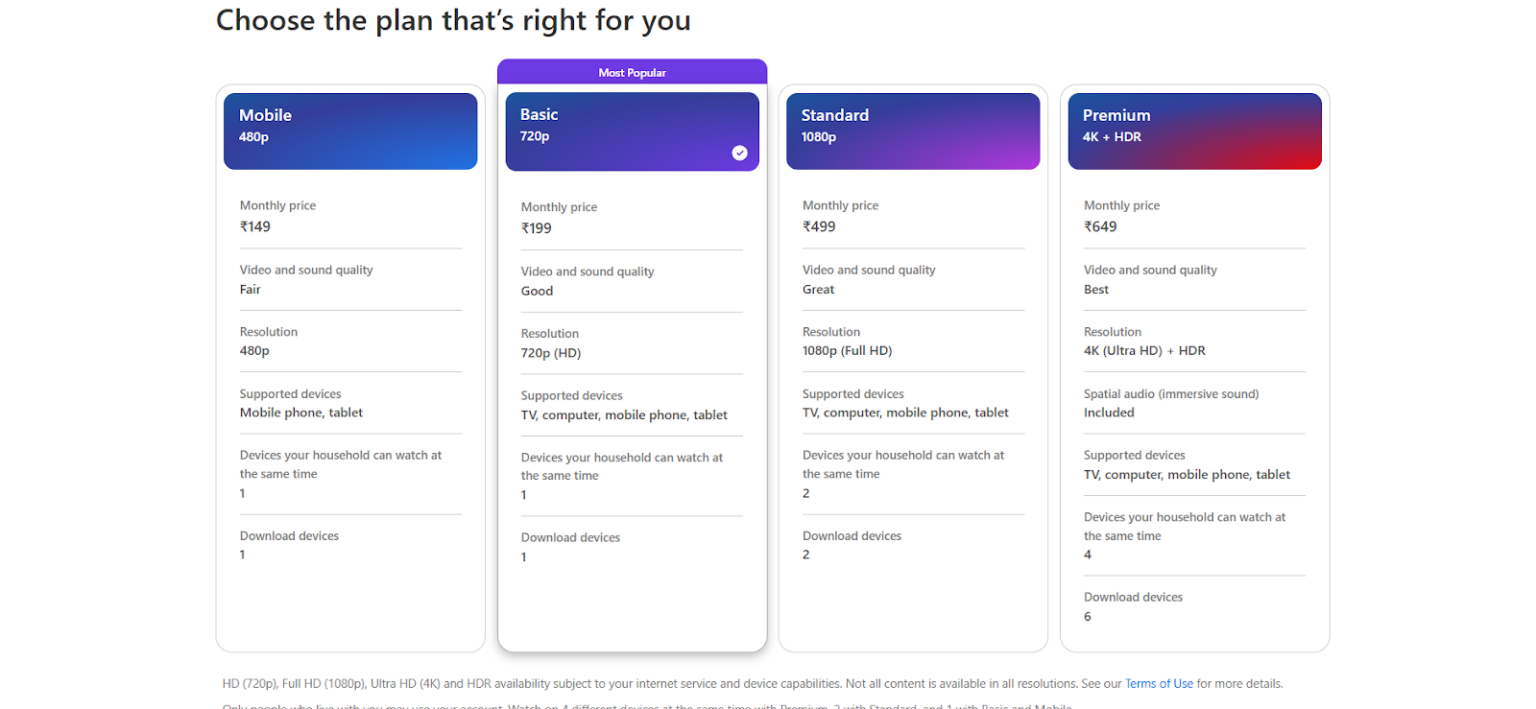Click the Most Popular badge above Basic
1536x709 pixels.
pyautogui.click(x=632, y=71)
